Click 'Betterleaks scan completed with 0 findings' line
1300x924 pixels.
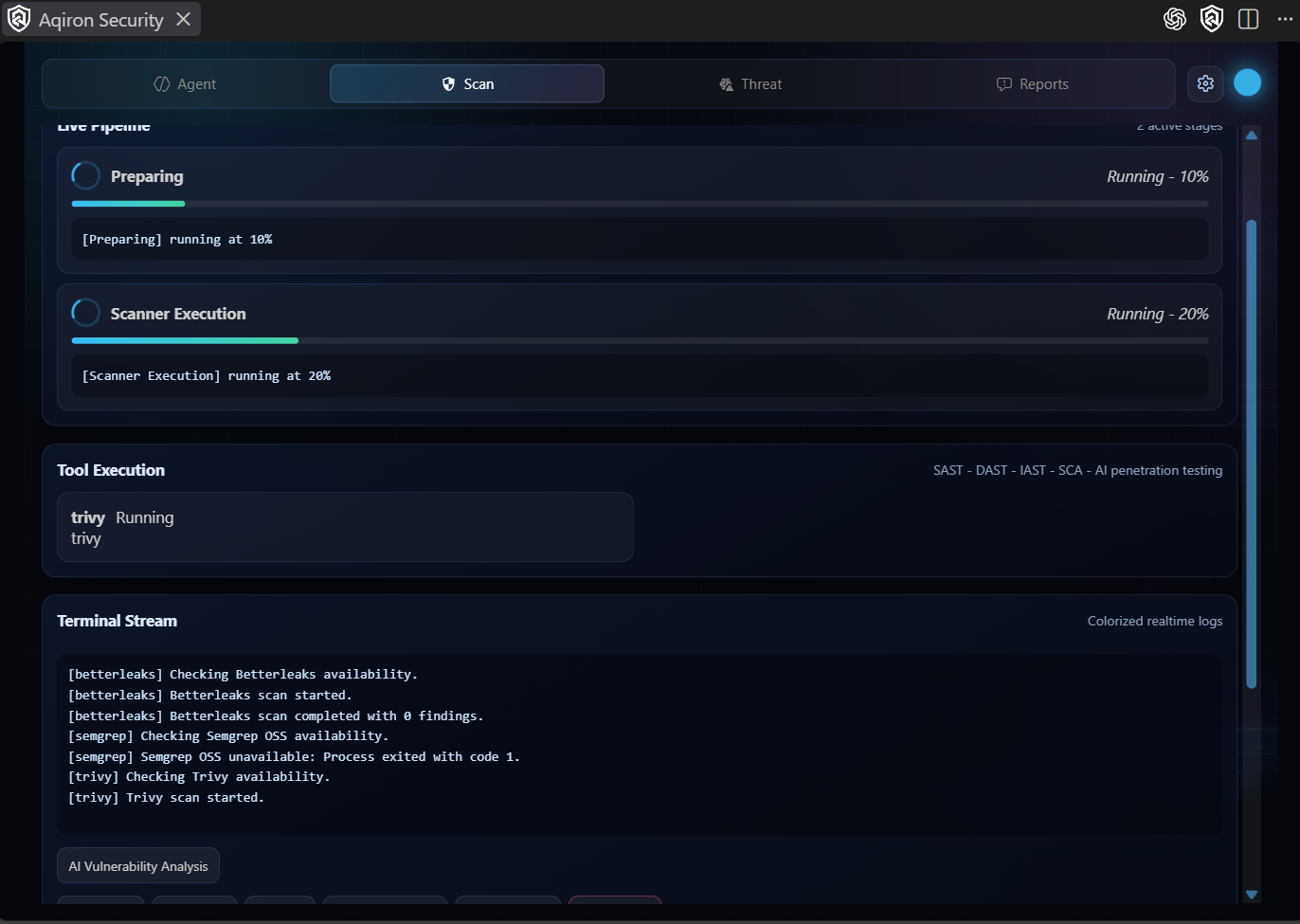(276, 716)
